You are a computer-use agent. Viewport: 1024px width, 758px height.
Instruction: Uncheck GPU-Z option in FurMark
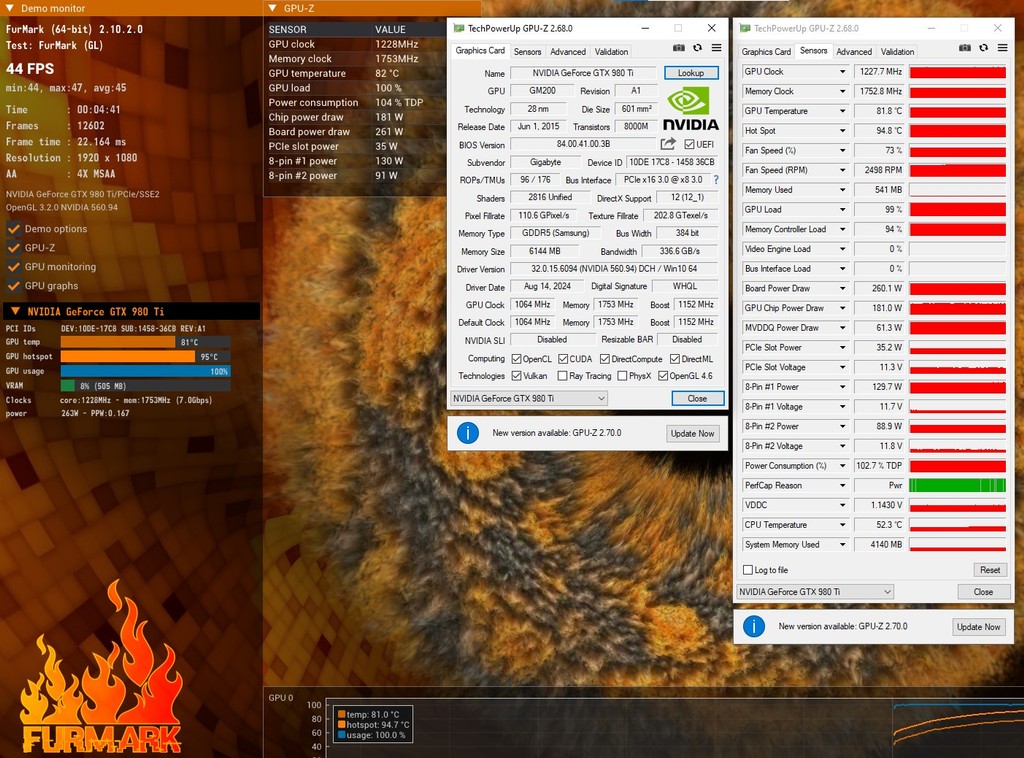pyautogui.click(x=13, y=248)
